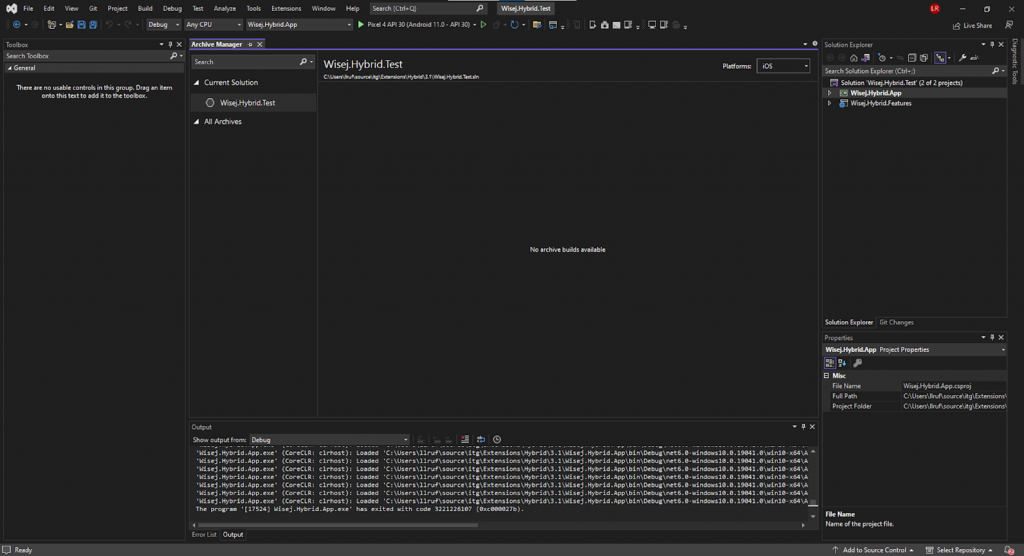1024x556 pixels.
Task: Click the Output horizontal scrollbar thumb
Action: [x=338, y=525]
